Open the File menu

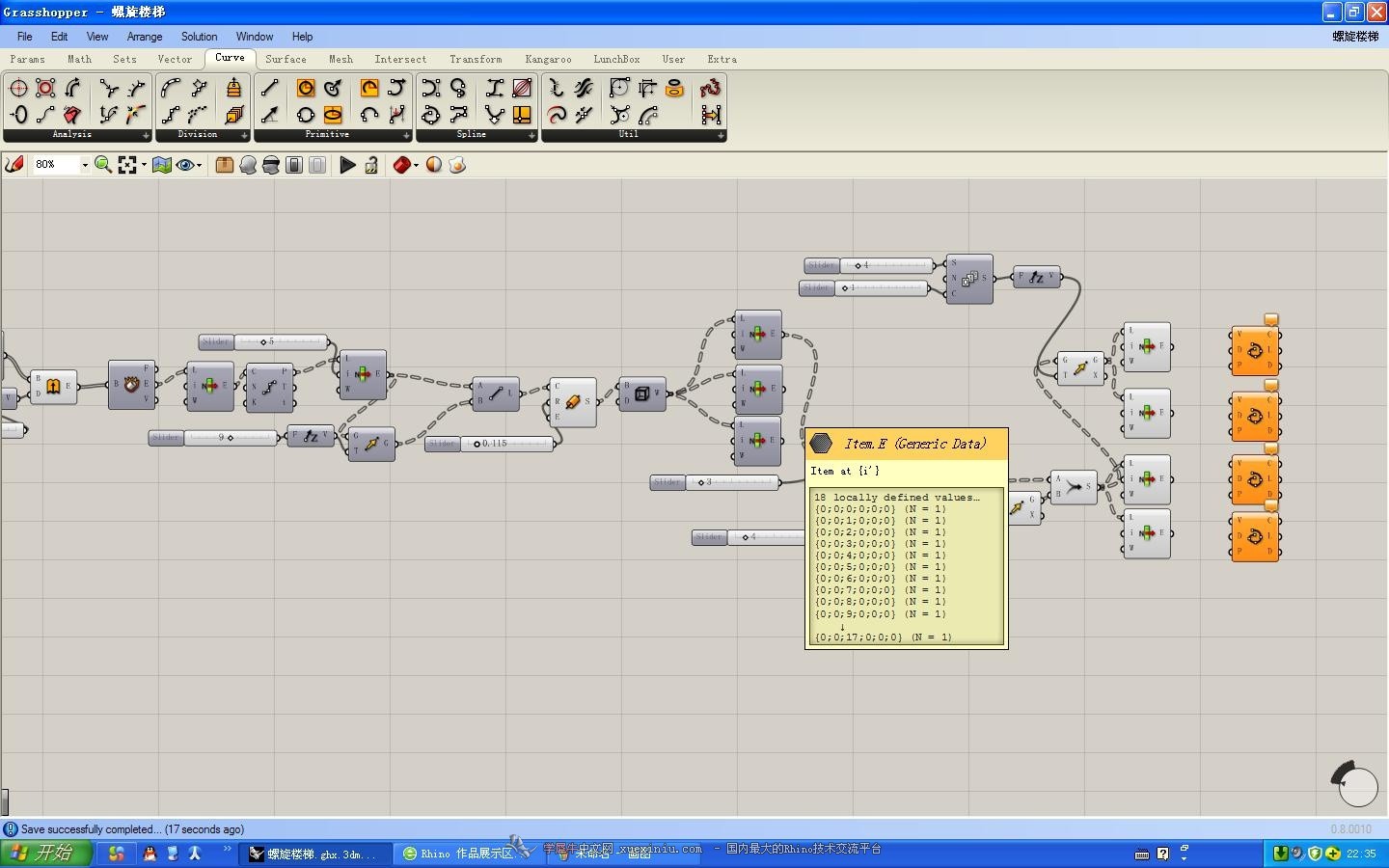(25, 37)
